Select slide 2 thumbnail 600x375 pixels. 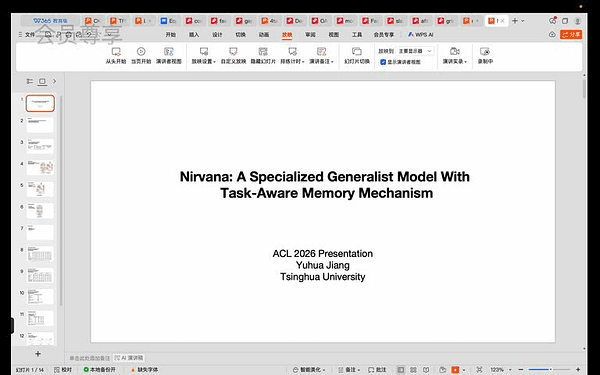coord(40,125)
